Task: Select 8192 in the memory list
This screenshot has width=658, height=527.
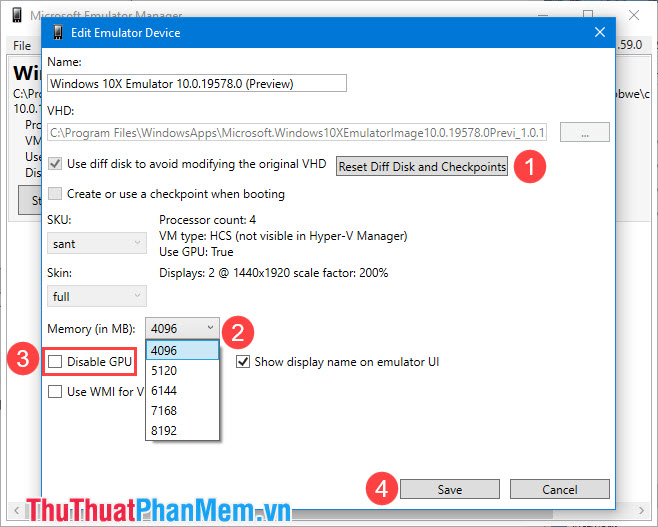Action: tap(182, 430)
